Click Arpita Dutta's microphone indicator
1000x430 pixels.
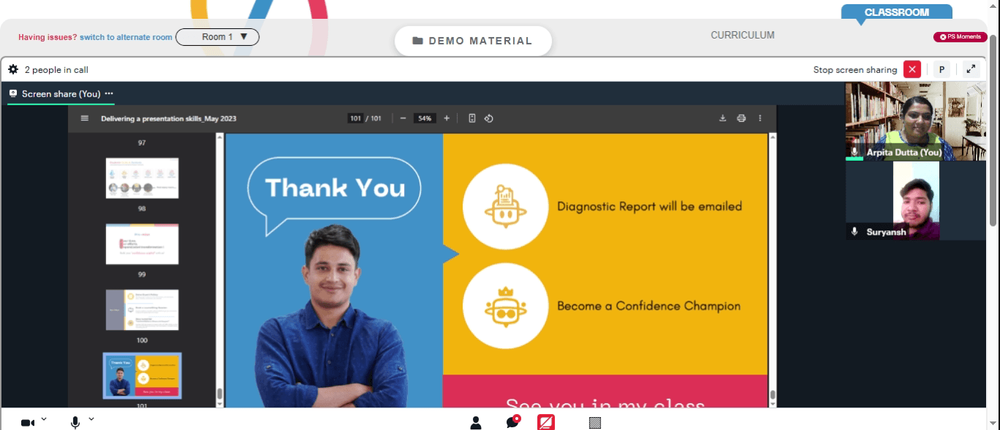(x=855, y=152)
